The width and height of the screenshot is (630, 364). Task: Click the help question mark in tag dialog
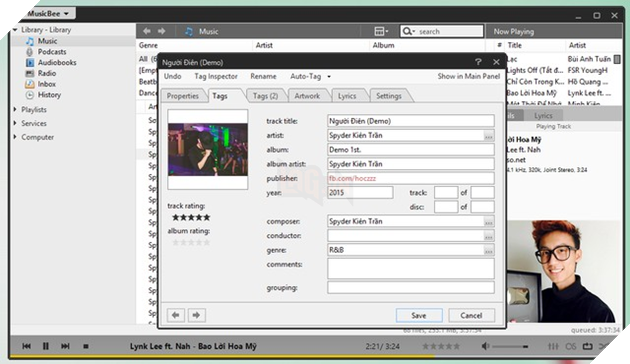[478, 62]
